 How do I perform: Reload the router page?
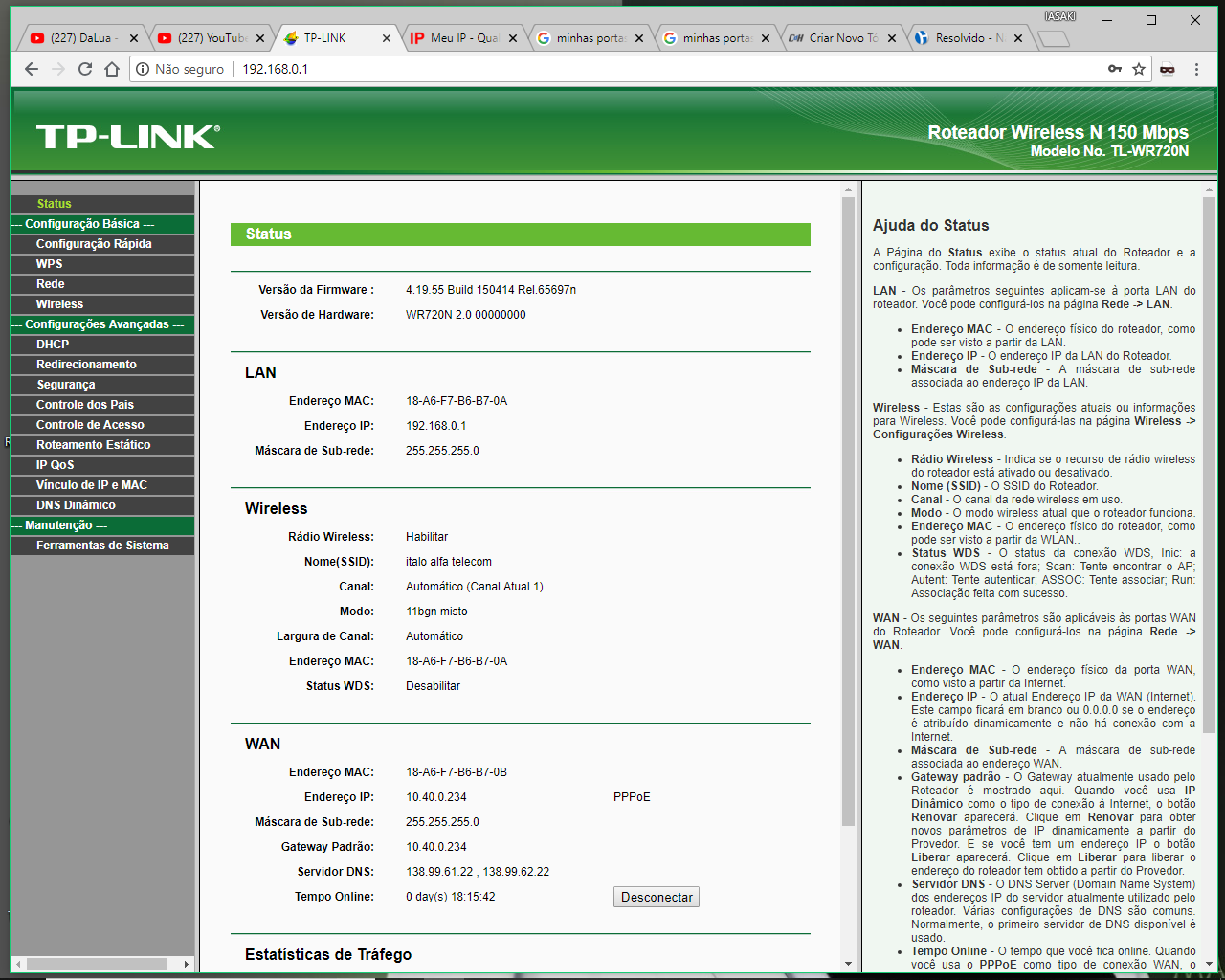point(85,69)
